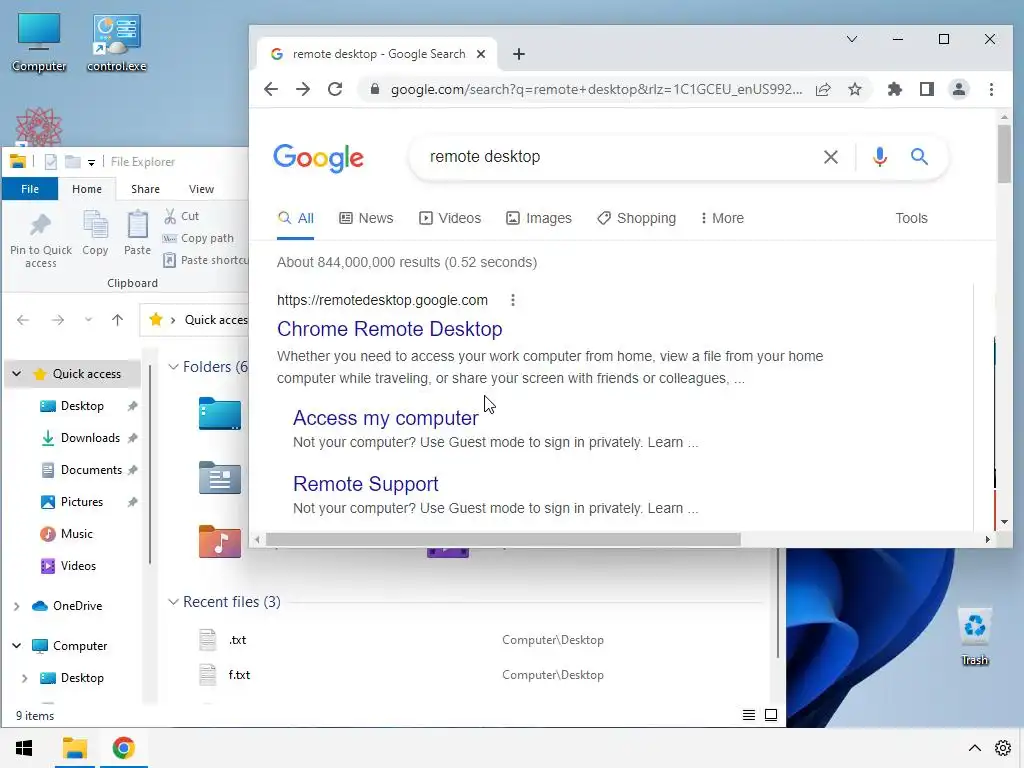Image resolution: width=1024 pixels, height=768 pixels.
Task: Click Pin to Quick access in File Explorer
Action: [x=40, y=241]
